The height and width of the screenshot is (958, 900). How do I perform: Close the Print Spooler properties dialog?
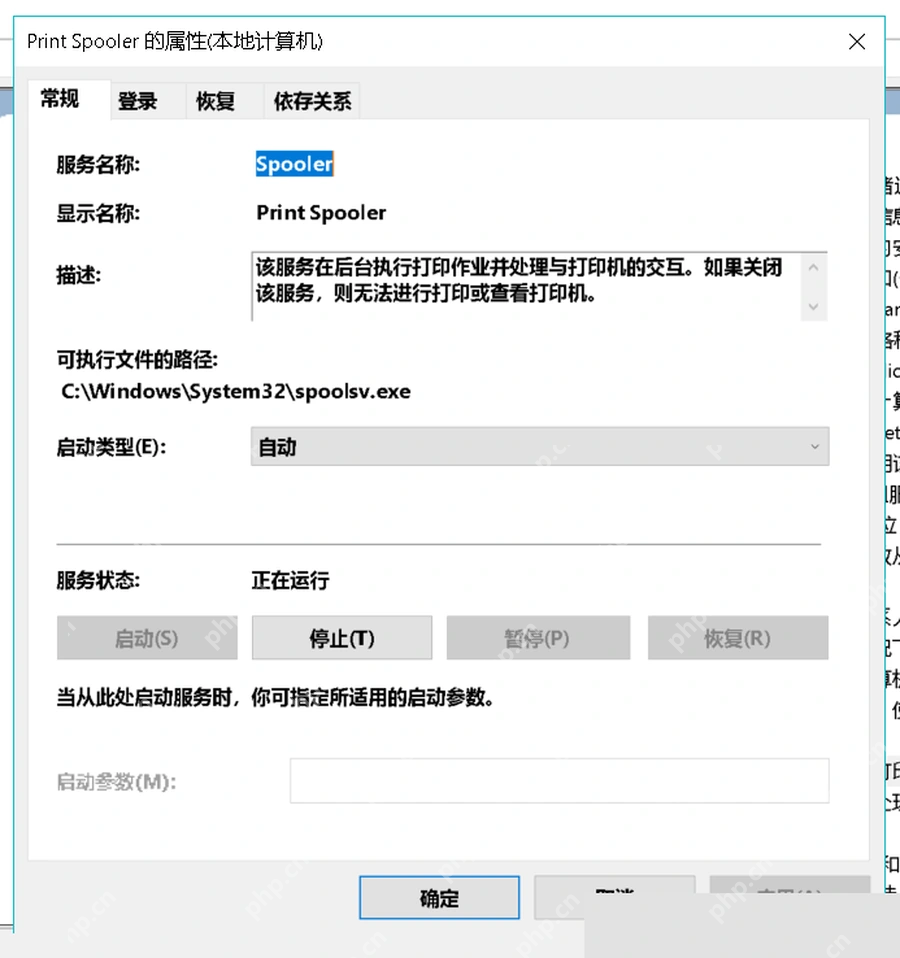coord(857,42)
